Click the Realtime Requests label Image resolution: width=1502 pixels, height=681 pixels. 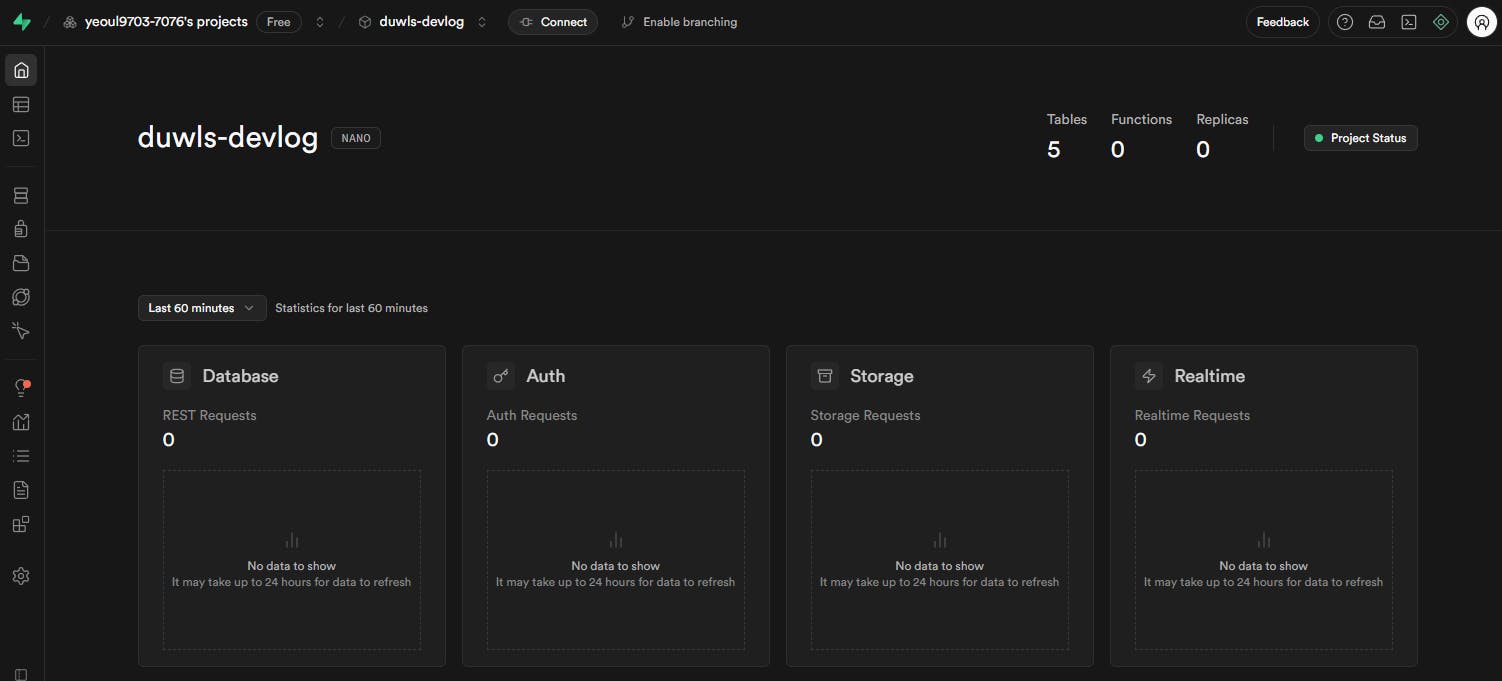pyautogui.click(x=1192, y=415)
